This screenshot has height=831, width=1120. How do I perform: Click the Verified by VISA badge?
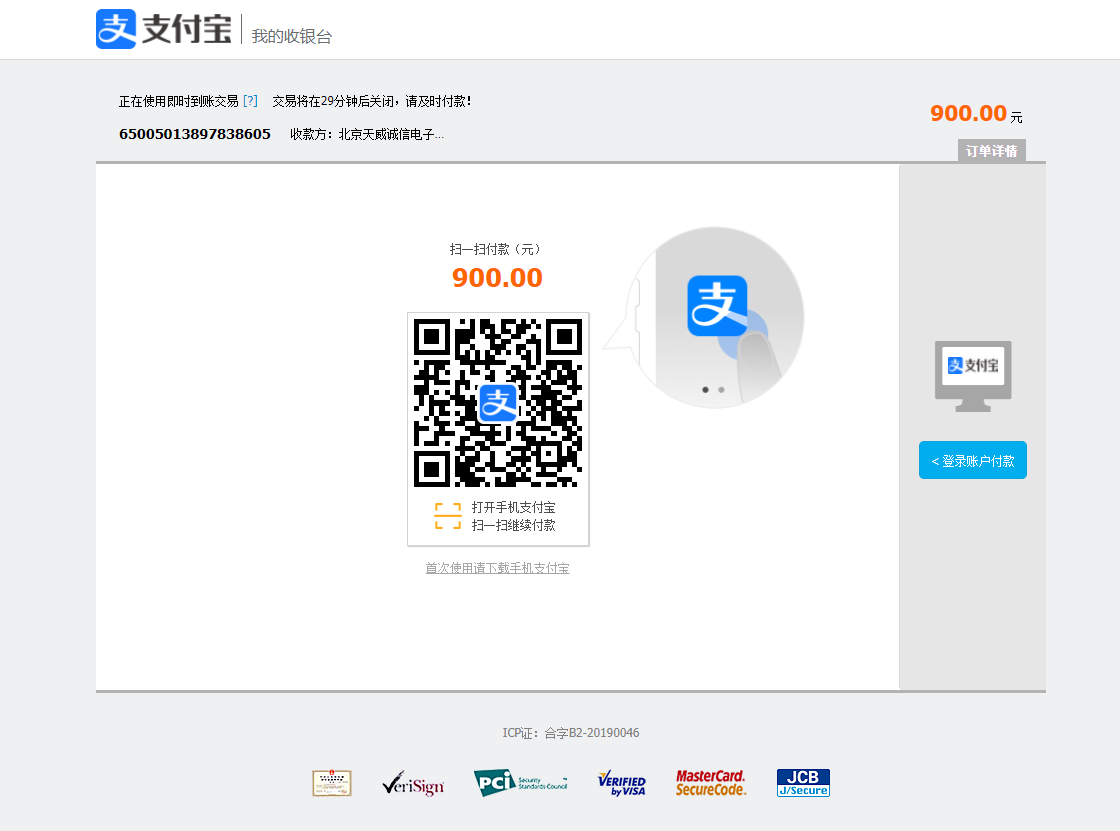(621, 783)
